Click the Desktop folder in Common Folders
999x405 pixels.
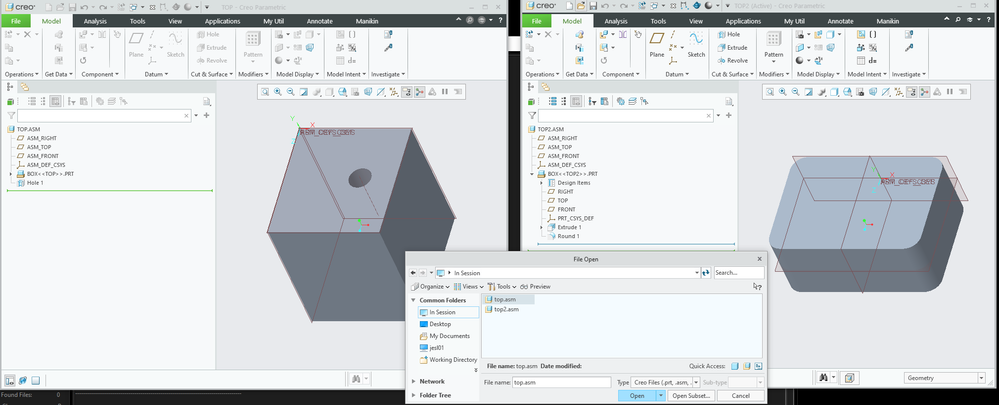tap(441, 324)
